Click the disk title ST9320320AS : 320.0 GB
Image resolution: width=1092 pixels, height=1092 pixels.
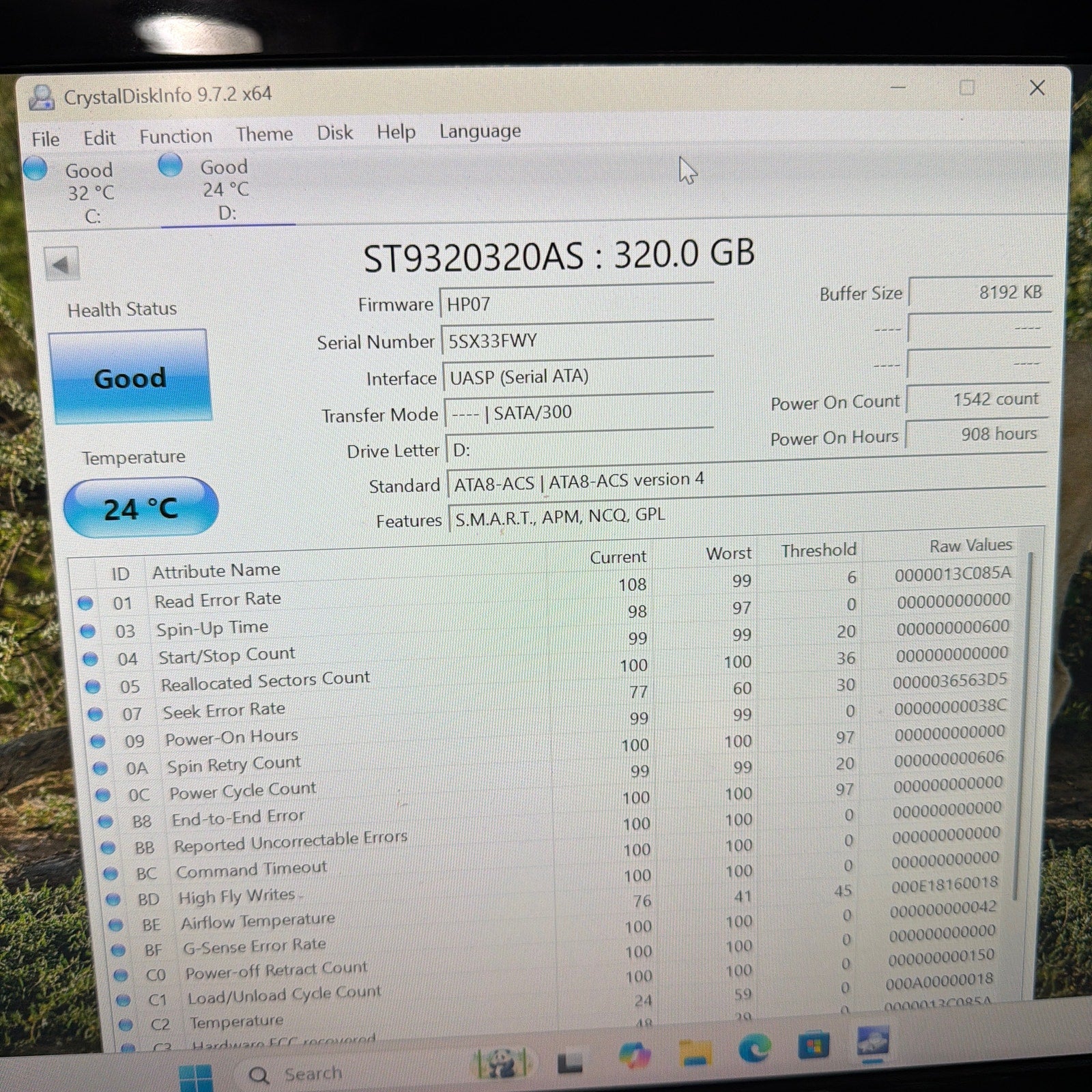pos(559,256)
